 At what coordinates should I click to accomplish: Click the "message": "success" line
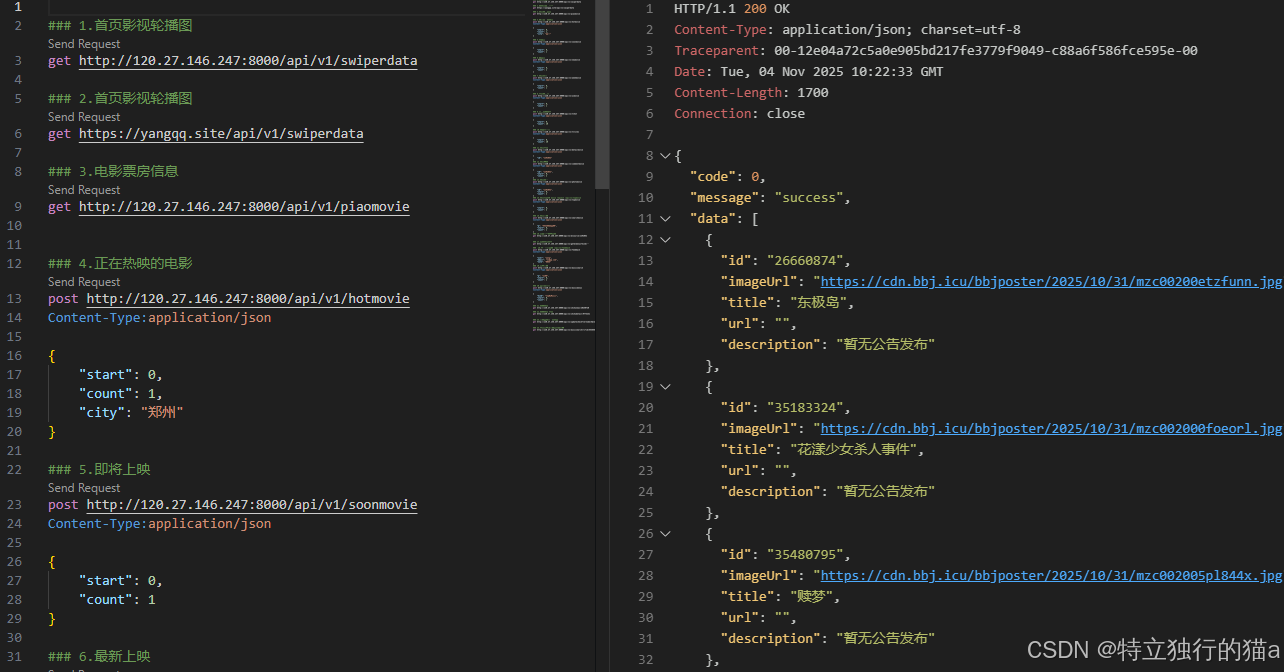coord(770,198)
